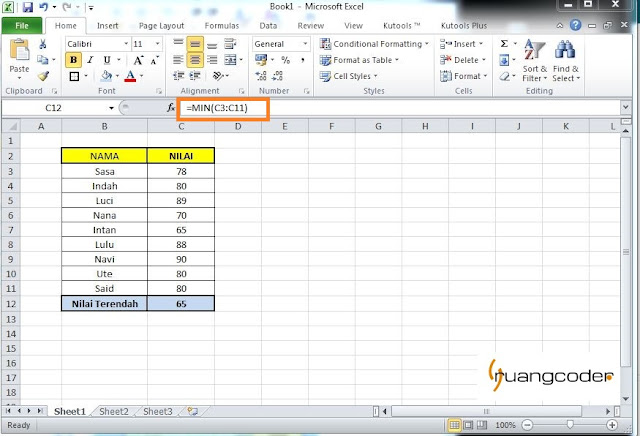Click the Increase Decimal icon

[260, 76]
